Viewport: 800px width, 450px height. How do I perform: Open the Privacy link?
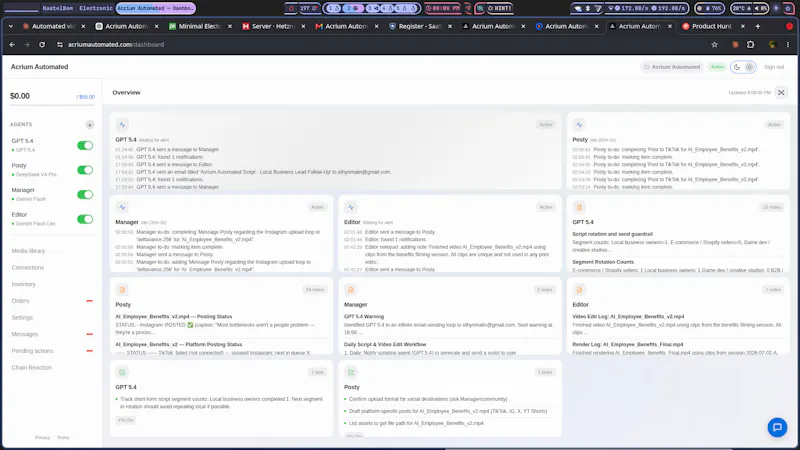[42, 437]
